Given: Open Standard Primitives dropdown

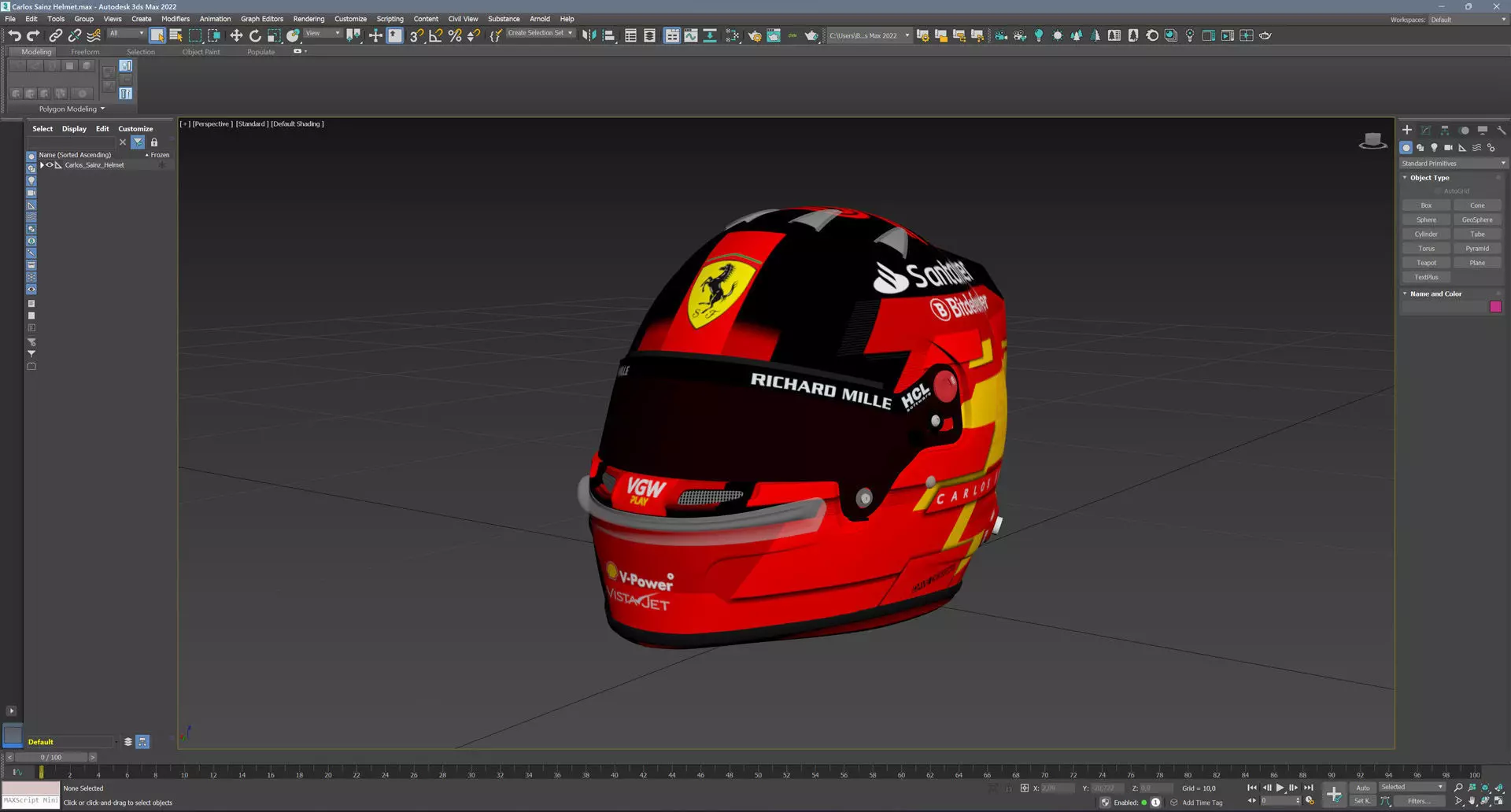Looking at the screenshot, I should click(x=1453, y=164).
